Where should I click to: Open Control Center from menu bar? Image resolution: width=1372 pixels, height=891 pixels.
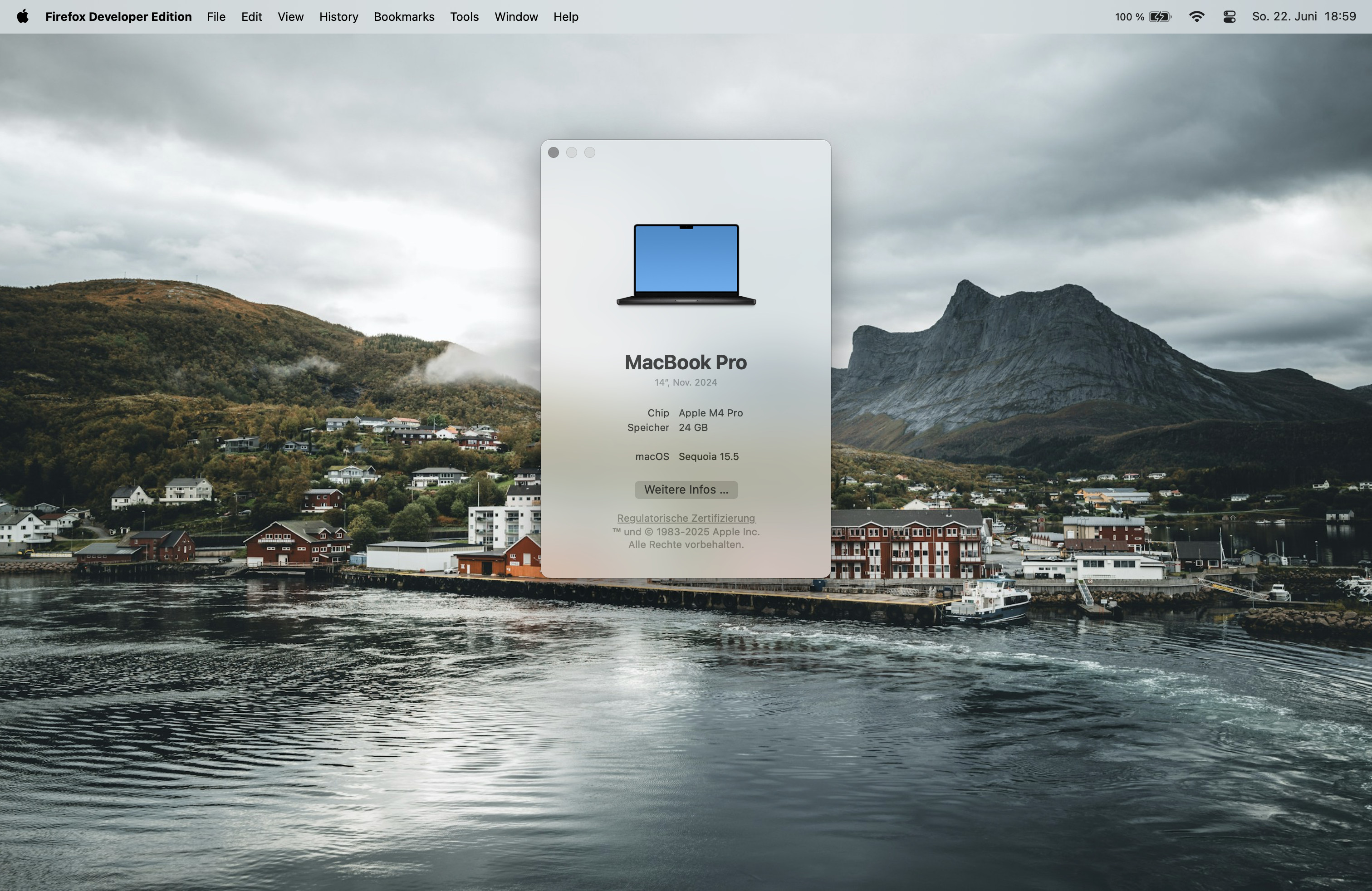coord(1229,17)
